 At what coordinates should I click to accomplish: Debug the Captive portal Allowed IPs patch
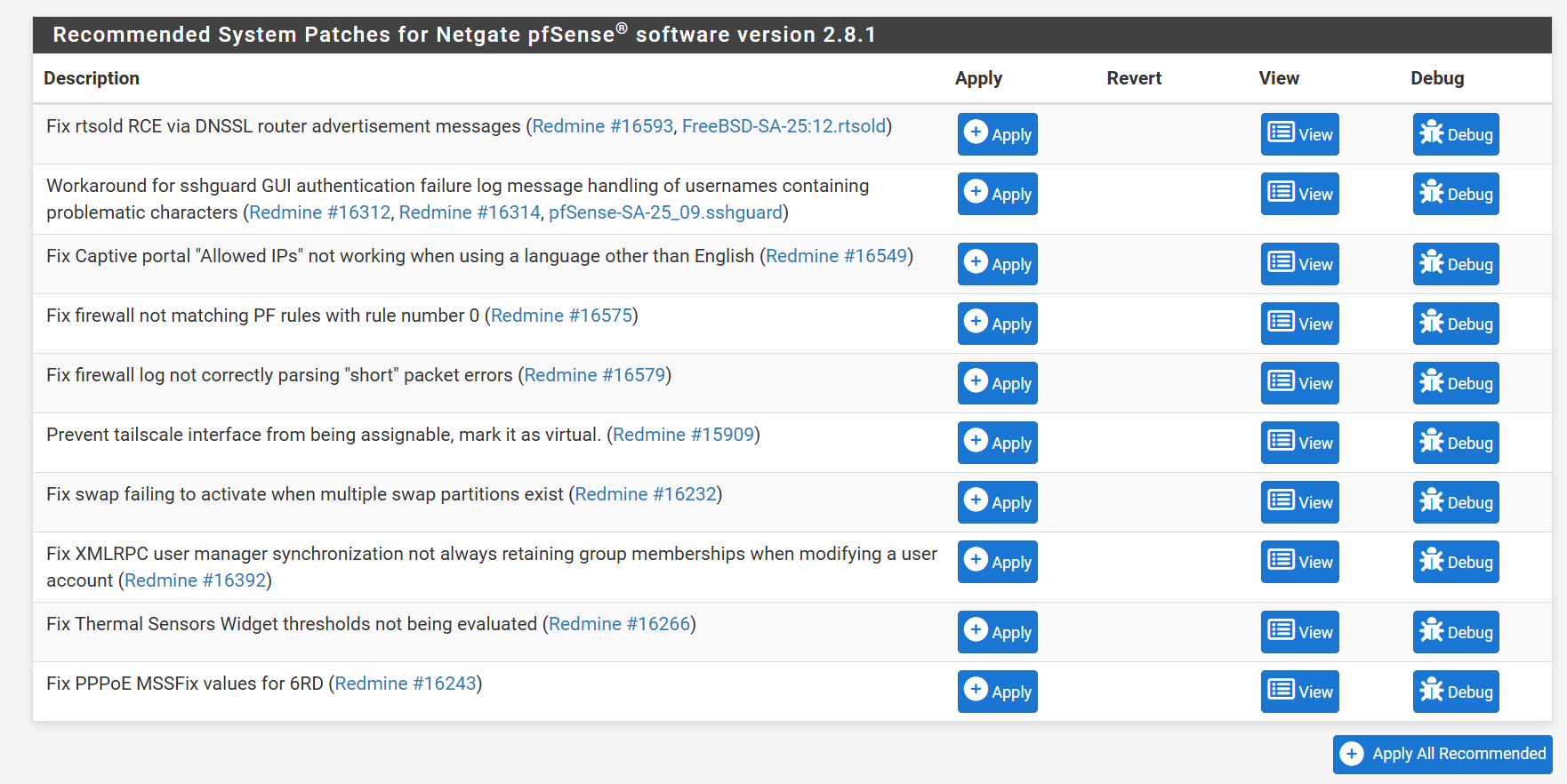click(x=1455, y=264)
